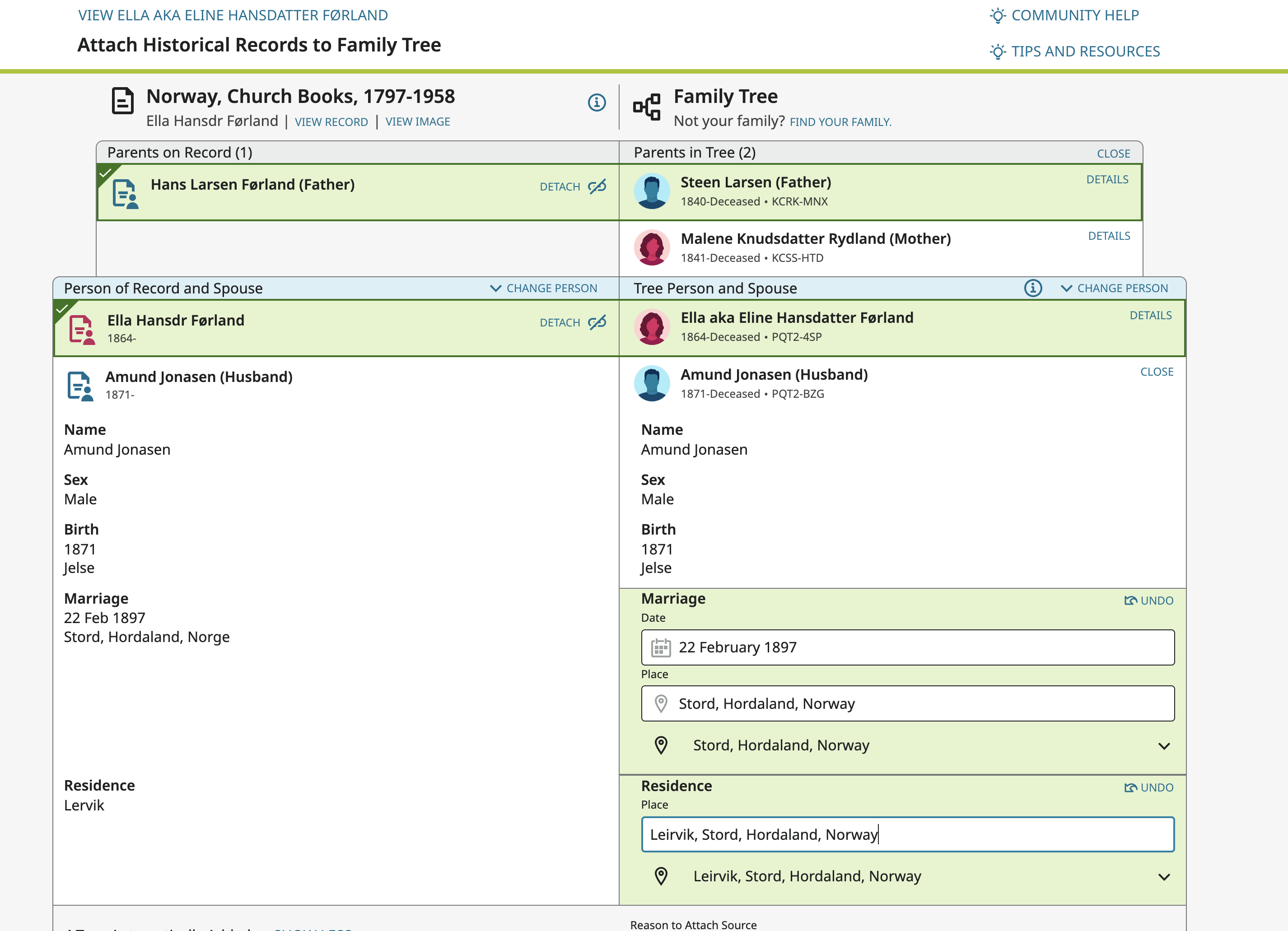Click the Family Tree hierarchy icon
Viewport: 1288px width, 931px height.
(x=647, y=107)
